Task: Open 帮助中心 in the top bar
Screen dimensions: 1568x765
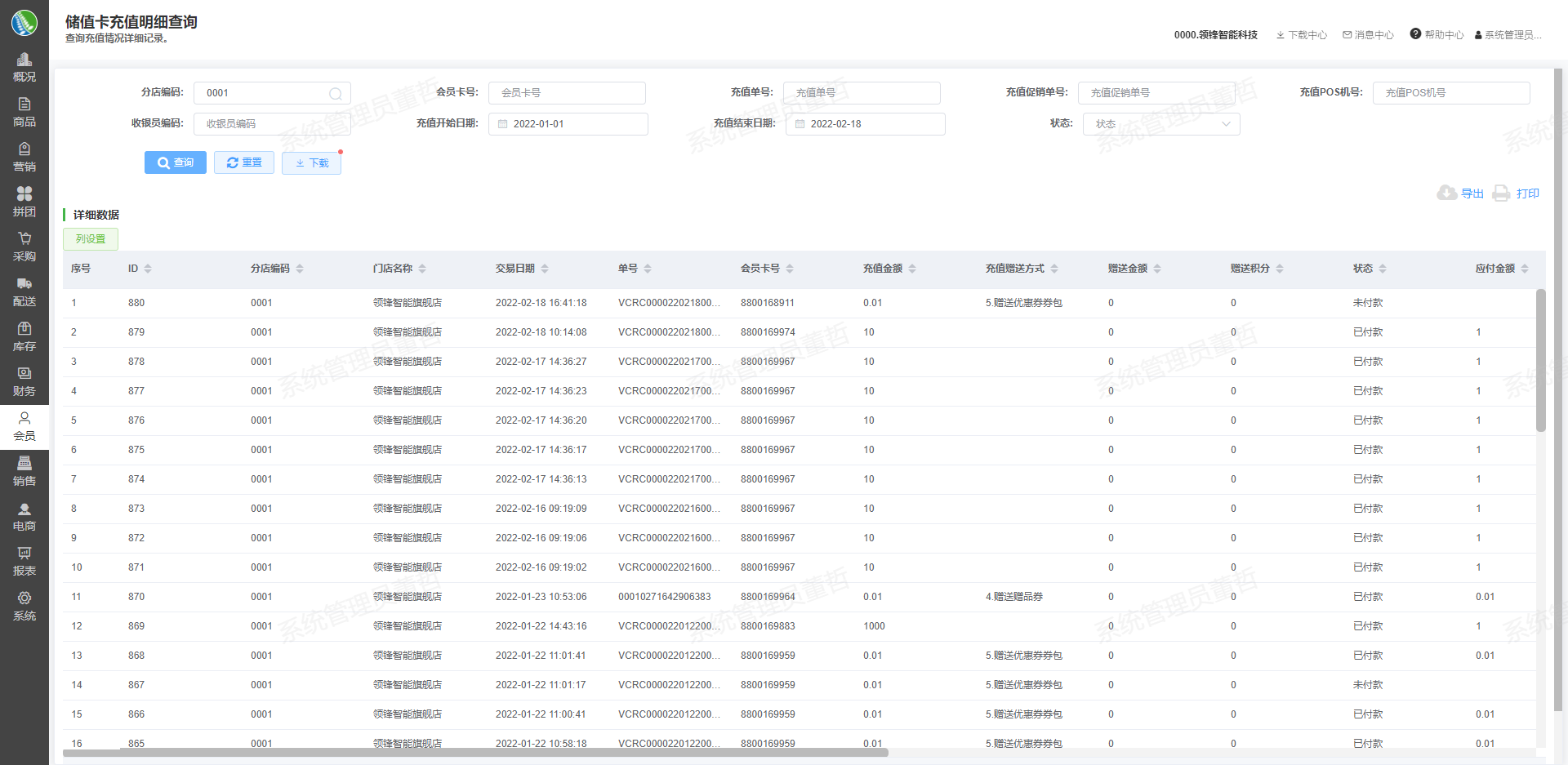Action: coord(1437,34)
